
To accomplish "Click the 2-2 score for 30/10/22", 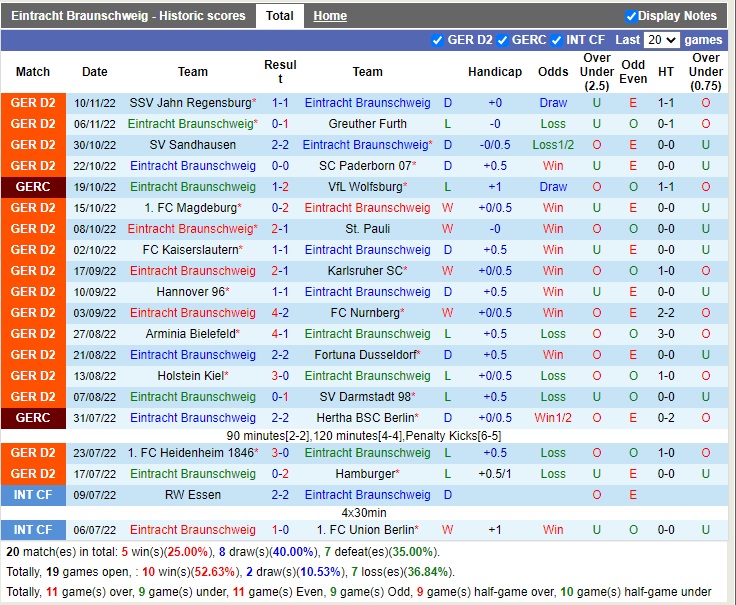I will [280, 145].
